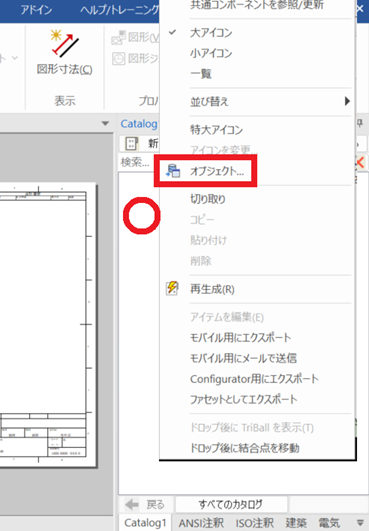This screenshot has width=369, height=531.
Task: Open the drawing pane dropdown arrow
Action: point(105,123)
